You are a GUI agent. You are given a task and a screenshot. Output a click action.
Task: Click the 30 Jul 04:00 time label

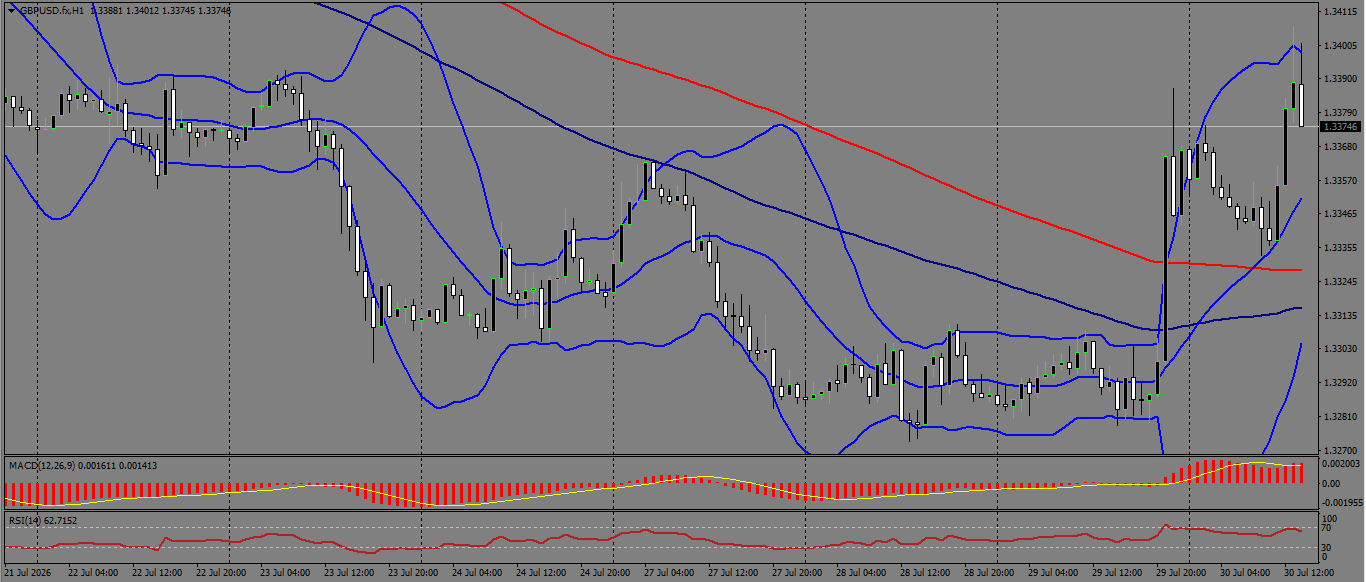coord(1246,574)
